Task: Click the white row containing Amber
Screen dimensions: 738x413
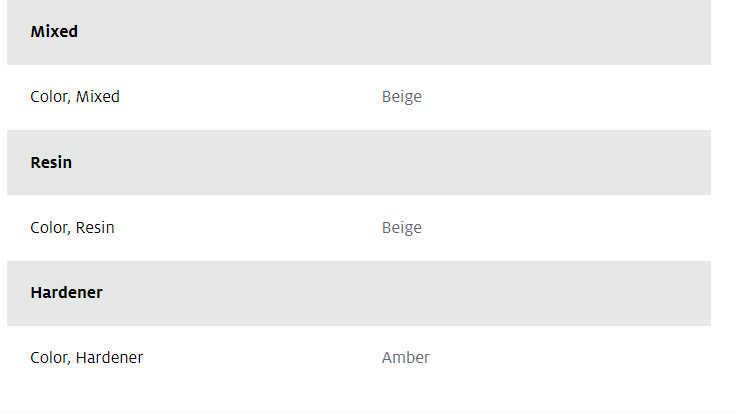Action: pos(359,358)
